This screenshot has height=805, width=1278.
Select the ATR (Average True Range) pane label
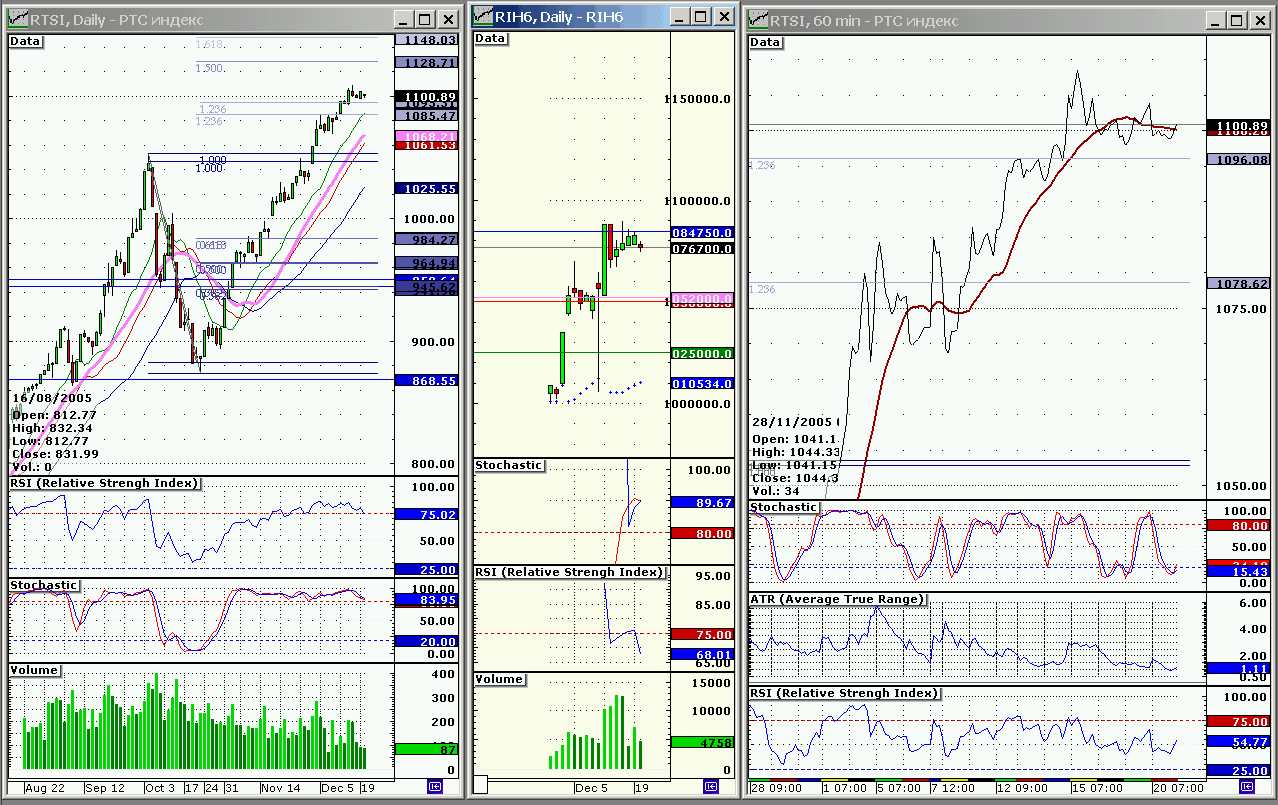pos(838,599)
